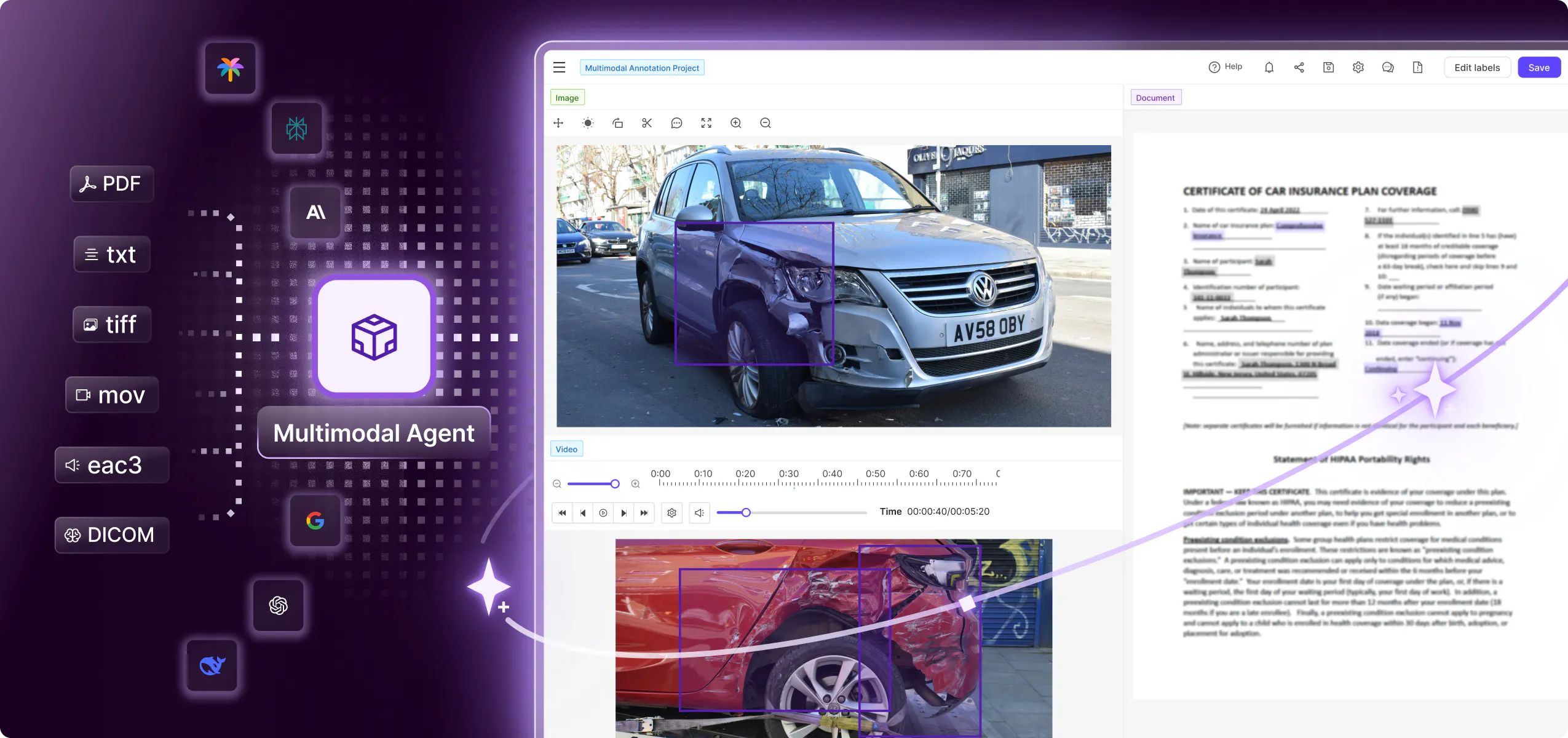1568x738 pixels.
Task: Zoom in on the image
Action: pos(735,123)
